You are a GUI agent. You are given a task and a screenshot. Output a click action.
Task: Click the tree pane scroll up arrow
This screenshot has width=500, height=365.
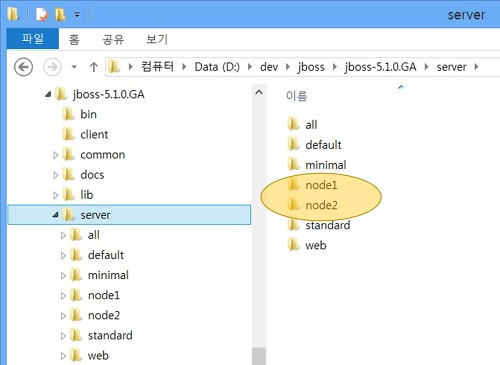259,92
